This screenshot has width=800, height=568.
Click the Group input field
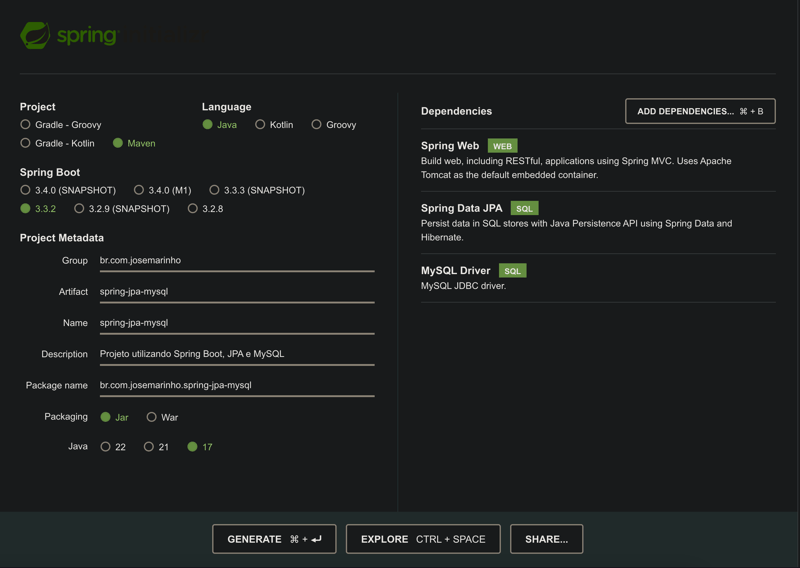(x=237, y=261)
